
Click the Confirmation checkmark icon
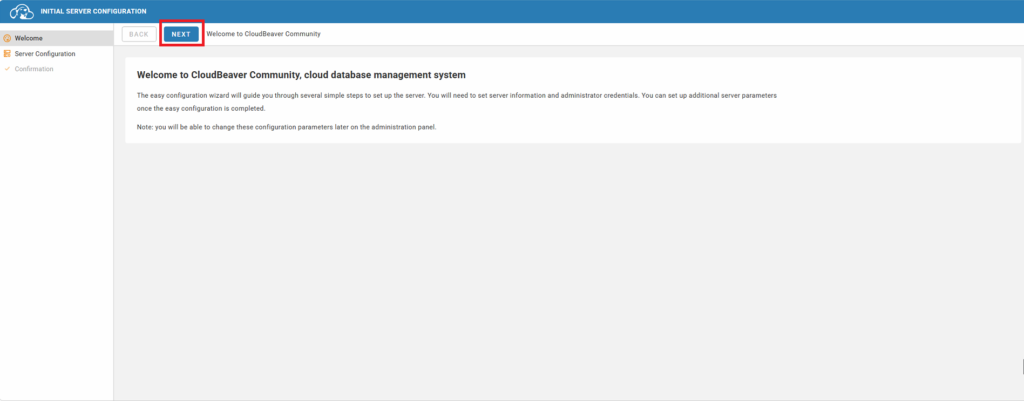pyautogui.click(x=7, y=69)
